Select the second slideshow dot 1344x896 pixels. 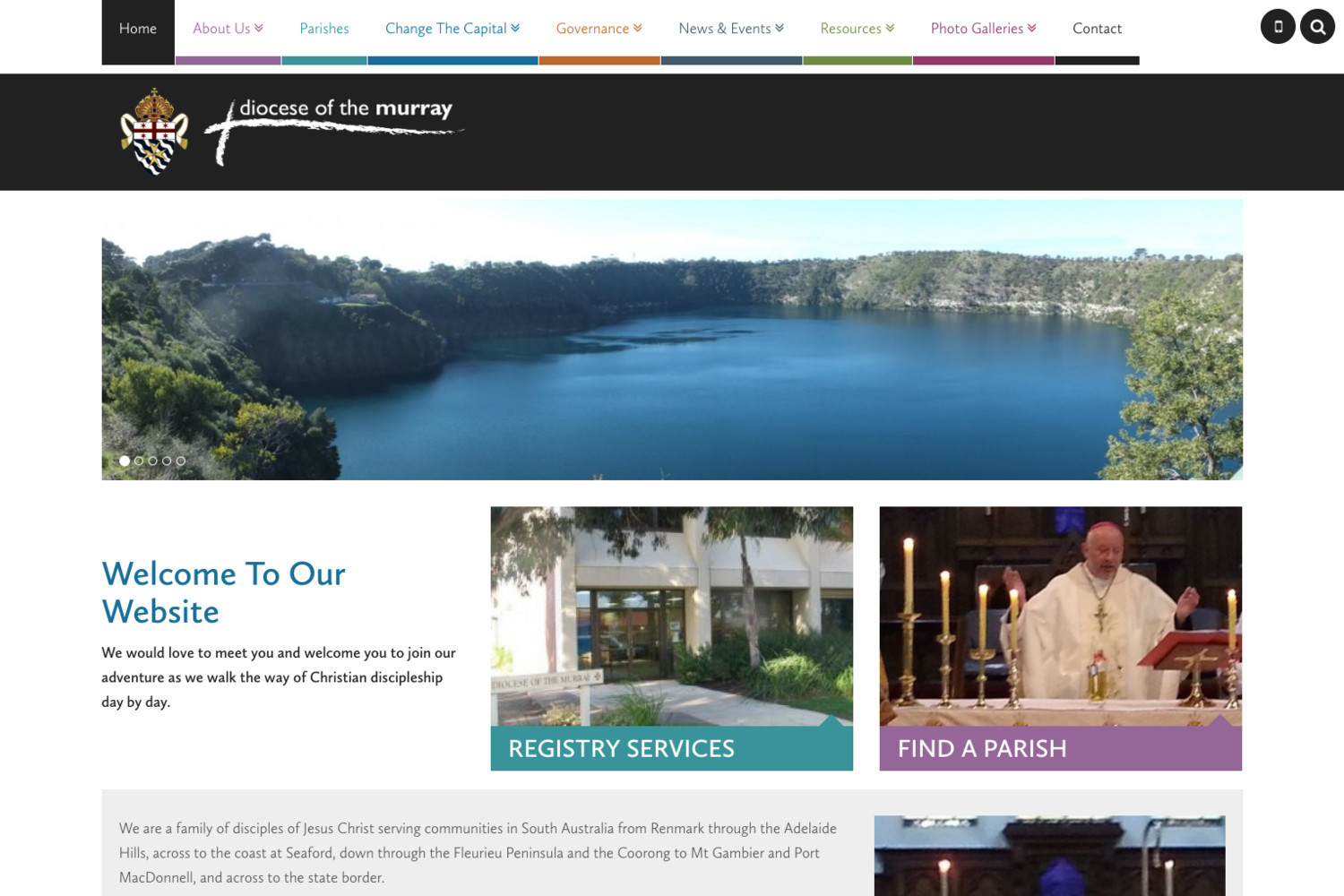point(139,461)
